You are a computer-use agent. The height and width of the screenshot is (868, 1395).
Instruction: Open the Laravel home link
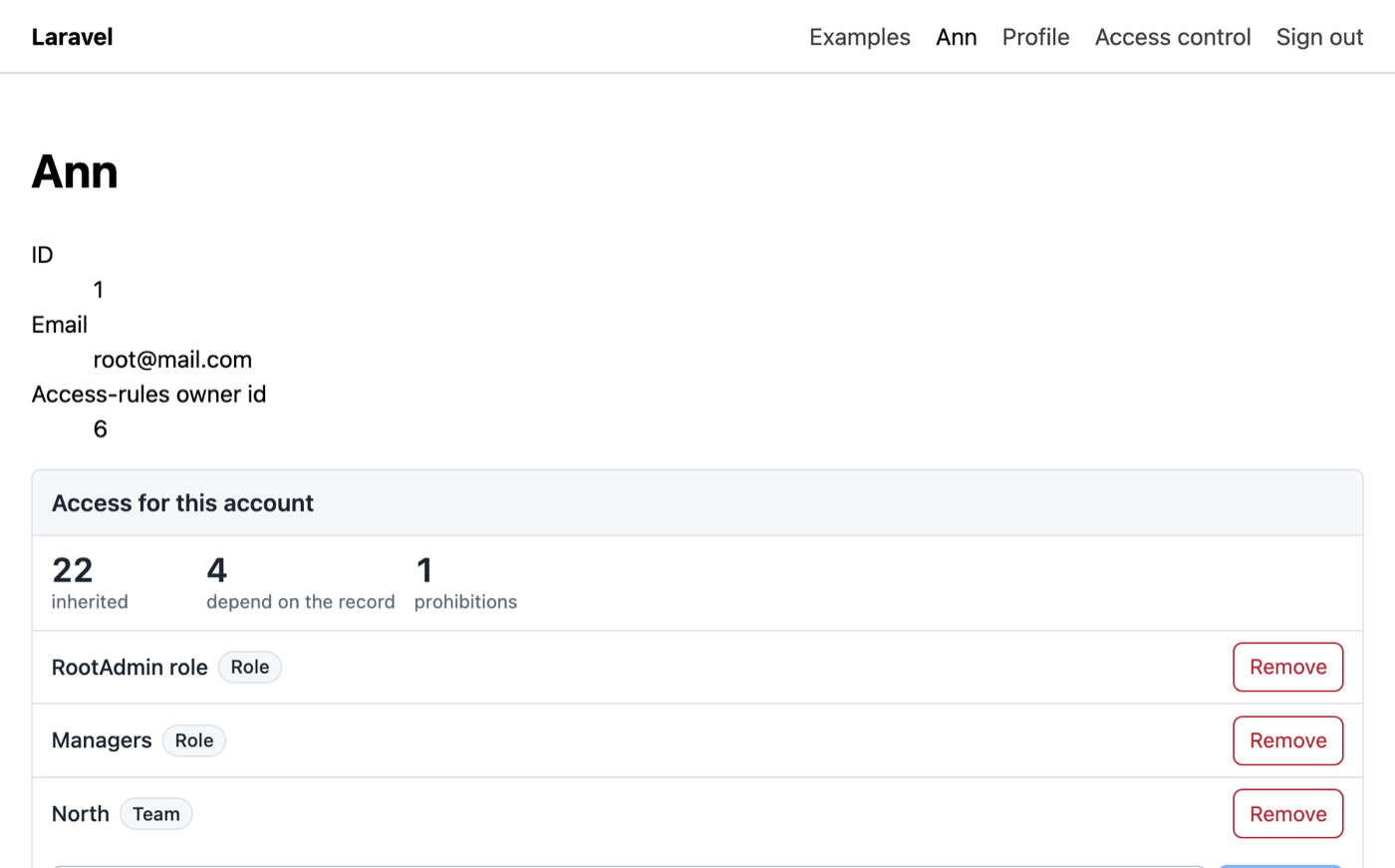[72, 37]
